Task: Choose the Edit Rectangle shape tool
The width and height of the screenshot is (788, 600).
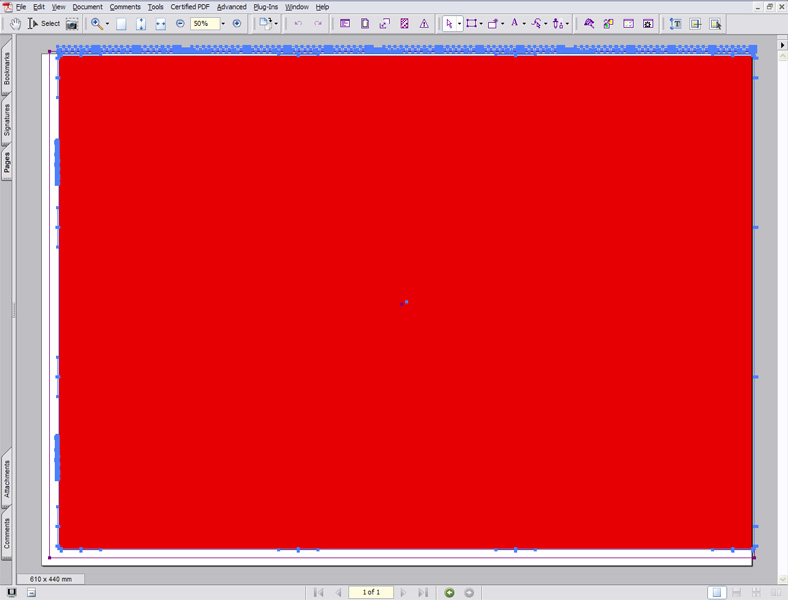Action: tap(471, 24)
